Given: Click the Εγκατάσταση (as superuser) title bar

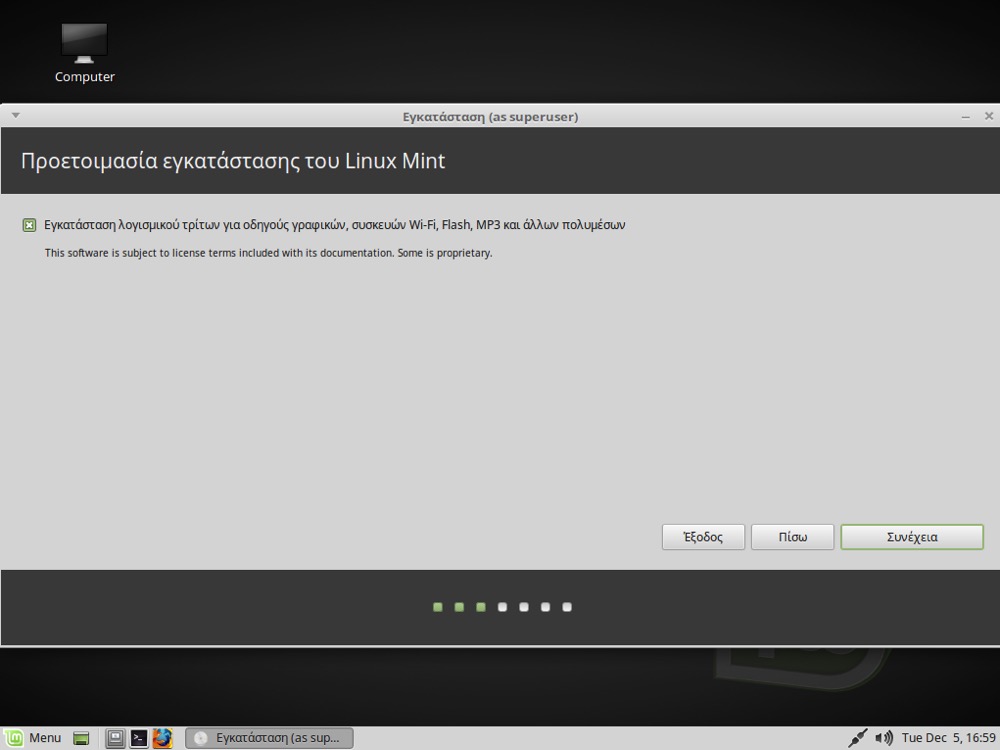Looking at the screenshot, I should [x=490, y=117].
